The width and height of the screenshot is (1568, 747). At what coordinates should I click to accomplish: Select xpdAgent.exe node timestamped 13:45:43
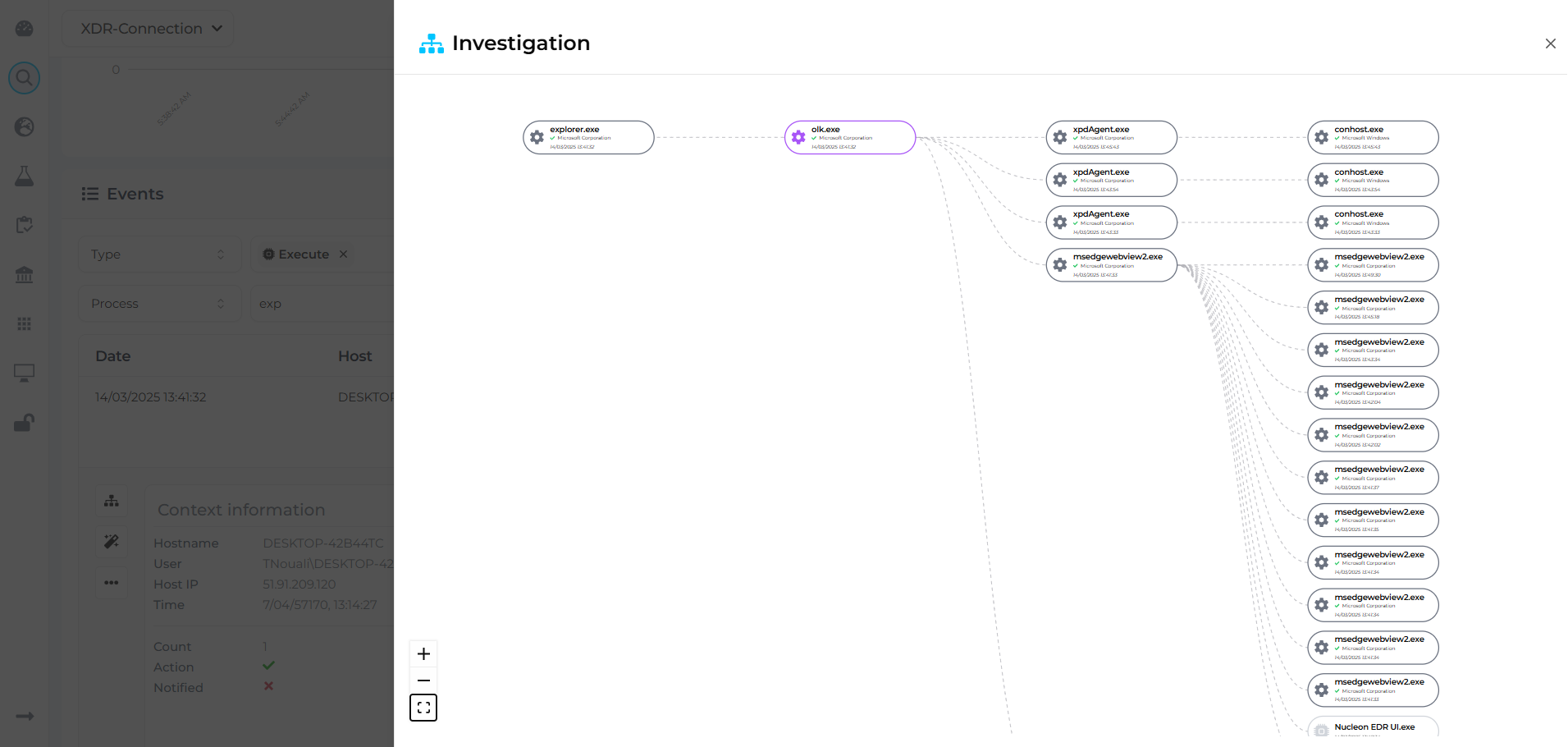pos(1111,137)
